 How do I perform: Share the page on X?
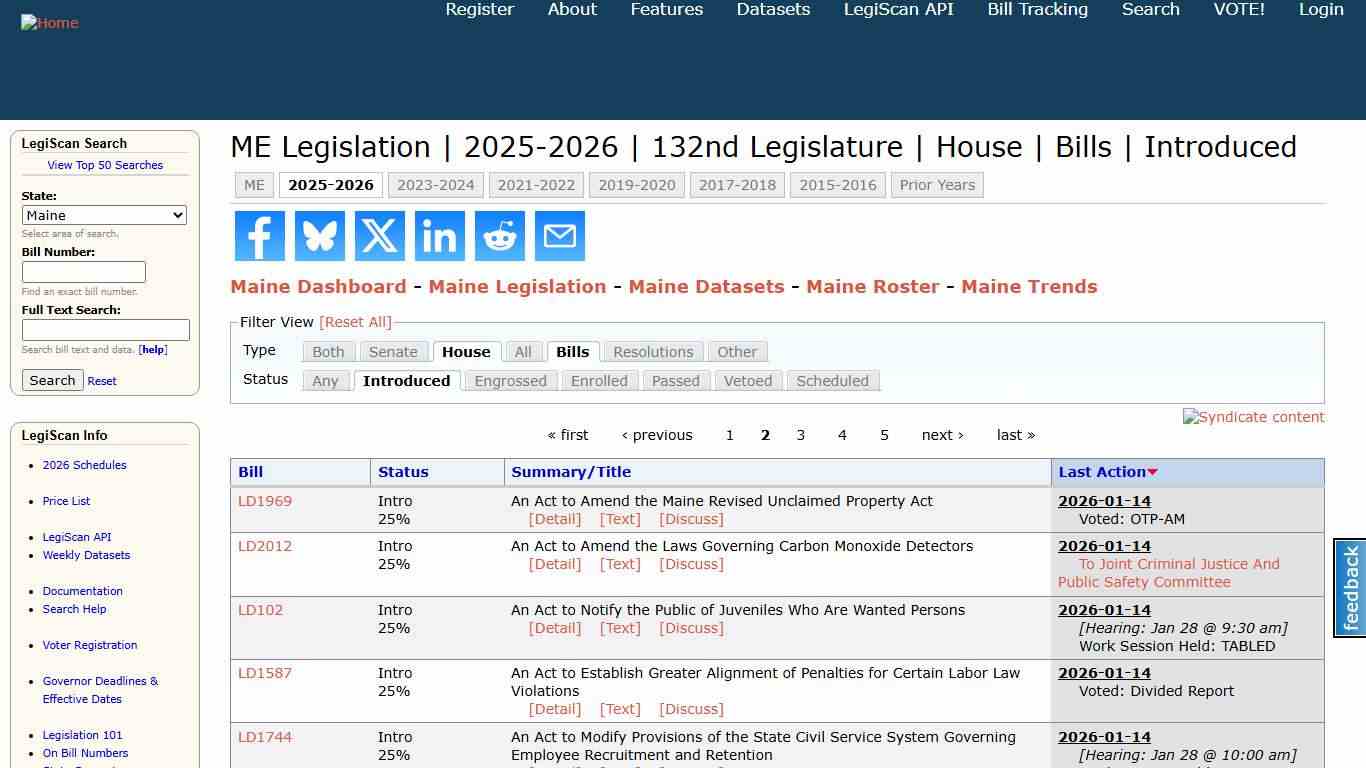click(x=379, y=236)
